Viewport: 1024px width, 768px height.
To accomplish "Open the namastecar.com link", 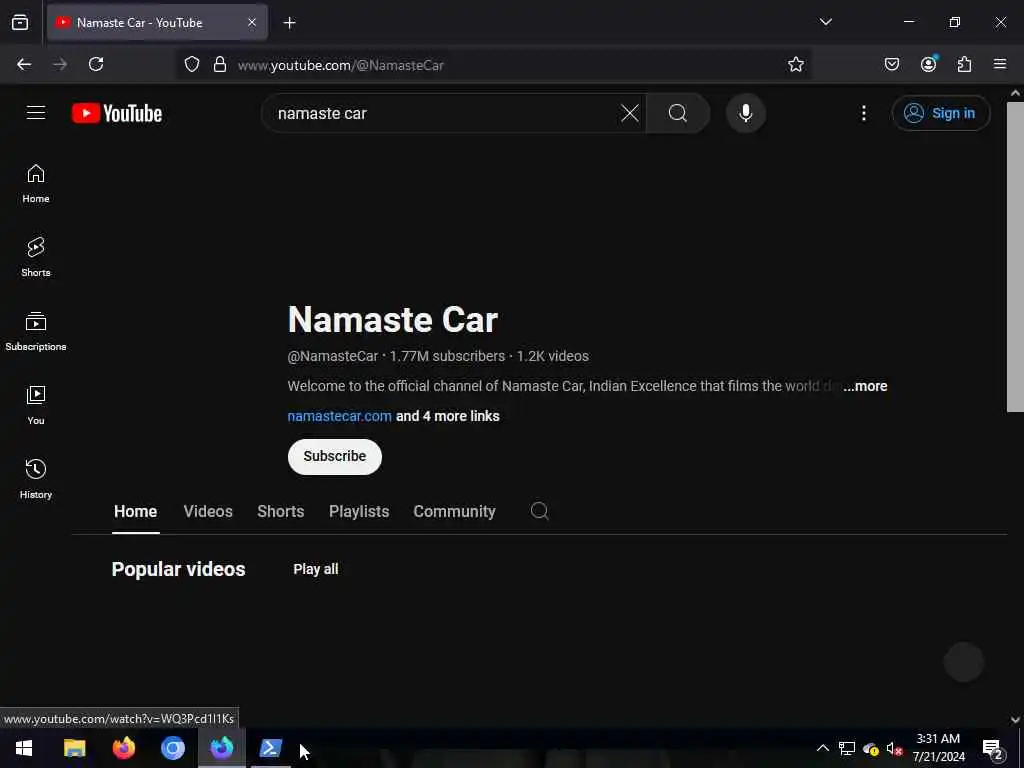I will (x=340, y=416).
